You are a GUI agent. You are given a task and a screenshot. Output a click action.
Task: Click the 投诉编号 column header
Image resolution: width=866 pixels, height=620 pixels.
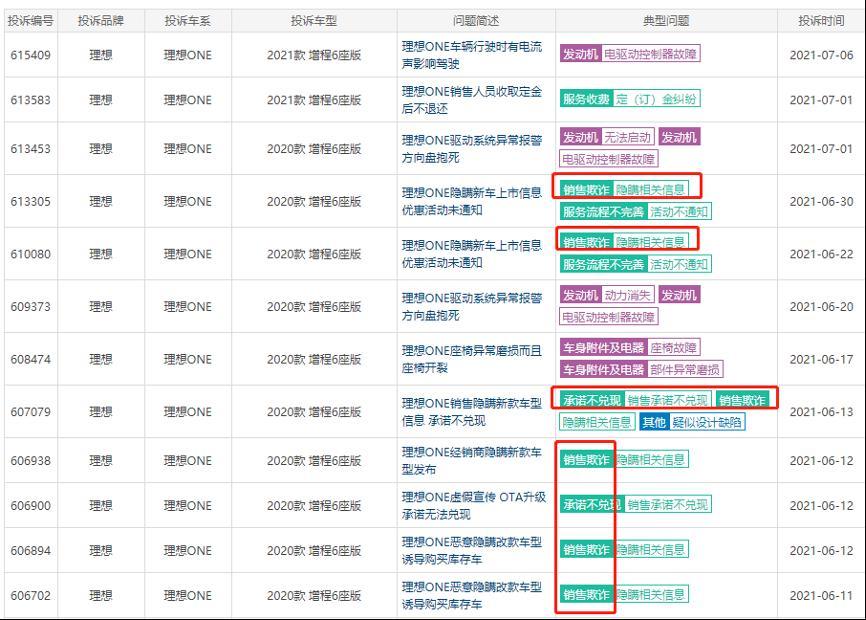pyautogui.click(x=30, y=21)
